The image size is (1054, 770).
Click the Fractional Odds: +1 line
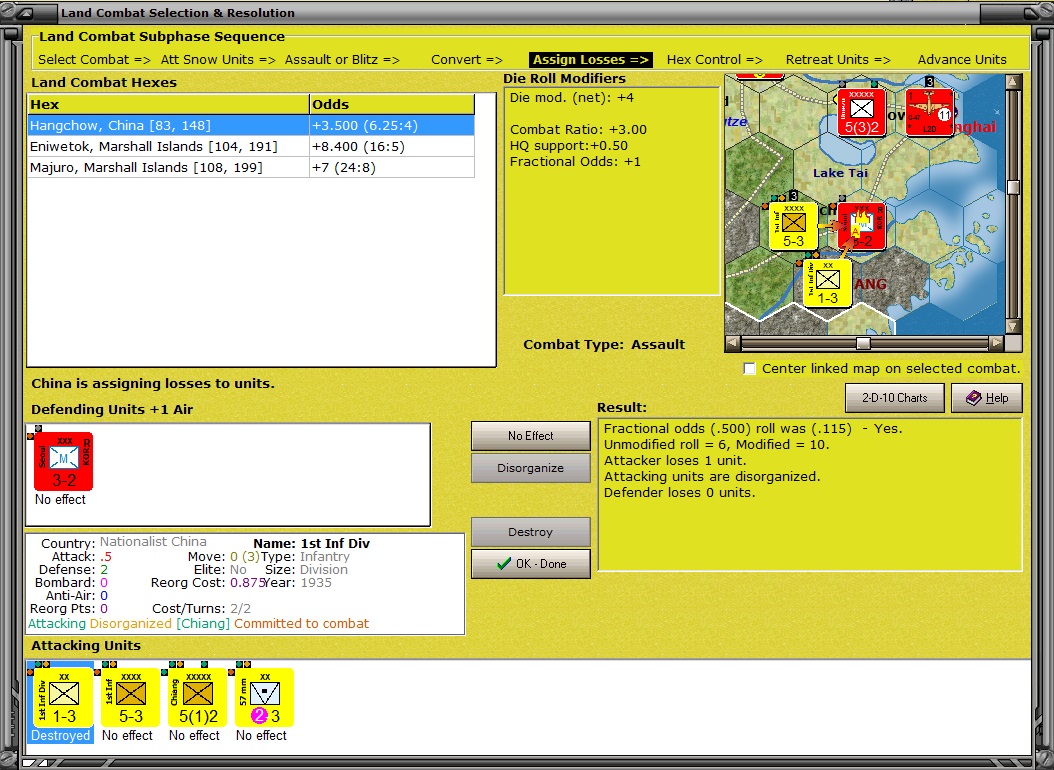(x=575, y=162)
